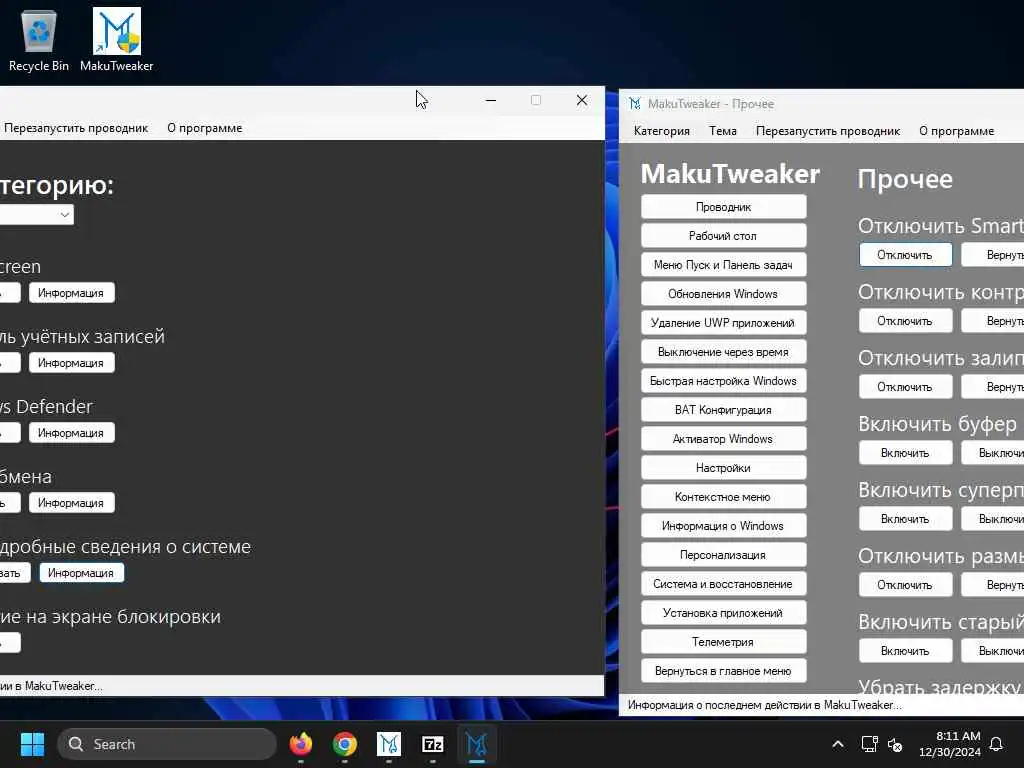Open the notifications bell icon
The height and width of the screenshot is (768, 1024).
[996, 744]
